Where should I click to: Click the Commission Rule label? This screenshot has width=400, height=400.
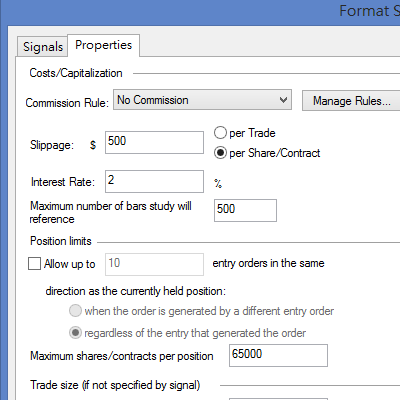pyautogui.click(x=67, y=103)
